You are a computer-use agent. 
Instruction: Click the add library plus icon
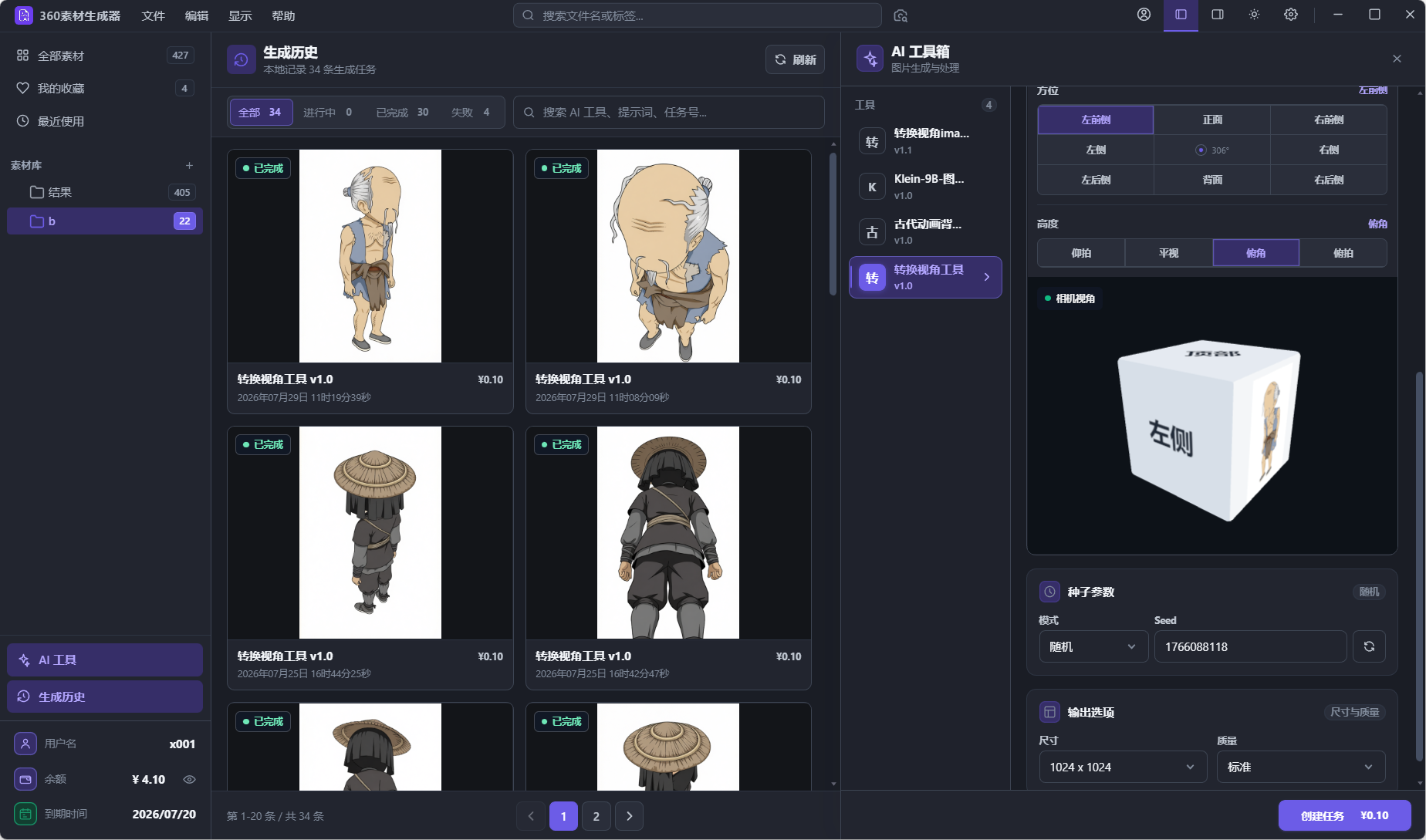click(x=189, y=165)
